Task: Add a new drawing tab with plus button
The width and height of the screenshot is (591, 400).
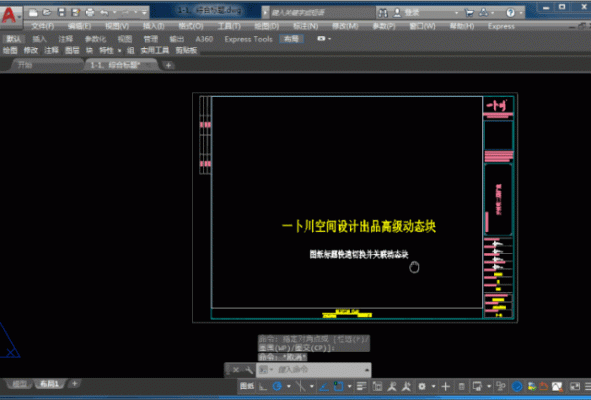Action: coord(168,65)
